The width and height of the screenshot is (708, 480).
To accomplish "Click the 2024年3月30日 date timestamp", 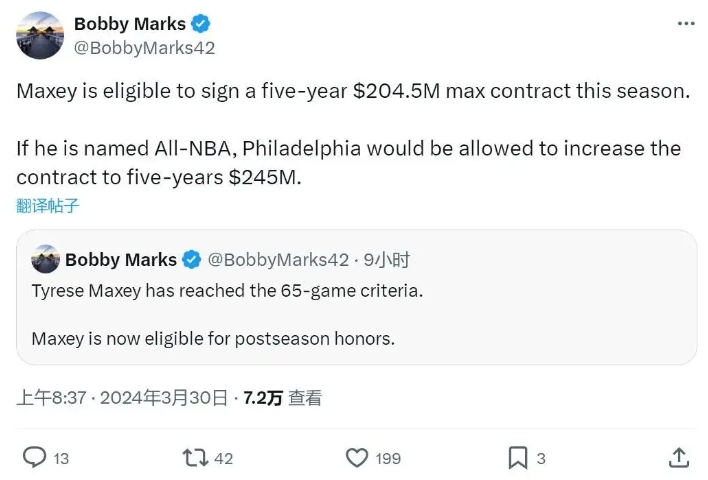I will (167, 398).
